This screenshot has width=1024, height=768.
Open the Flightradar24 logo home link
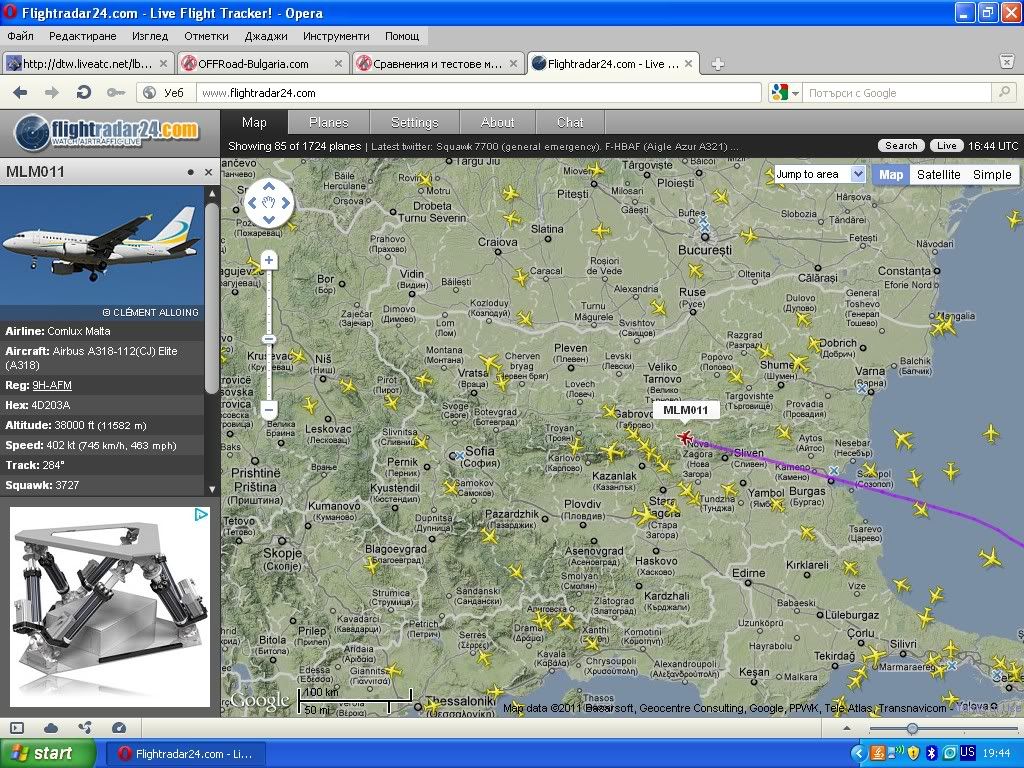[x=106, y=133]
